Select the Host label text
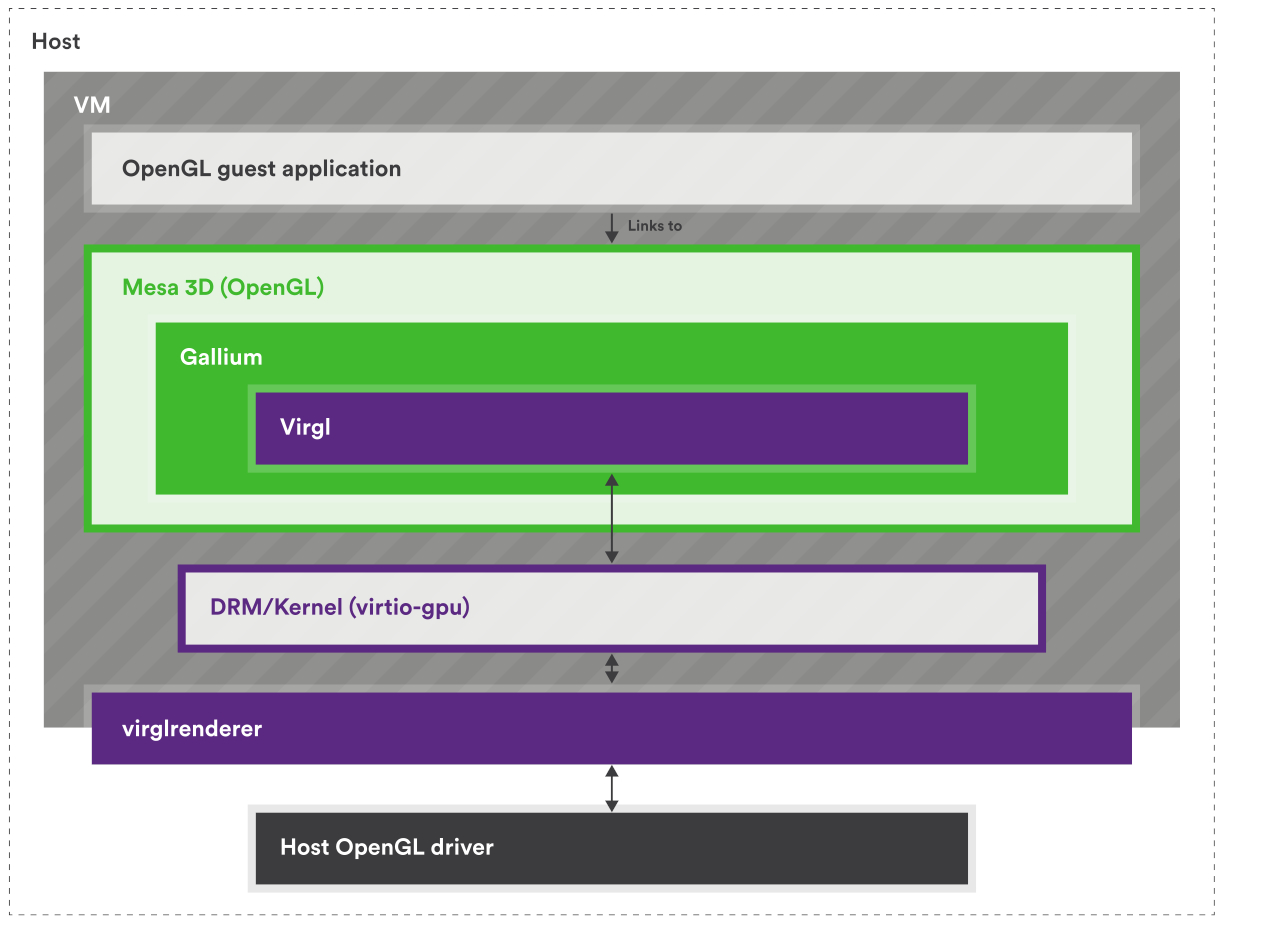The image size is (1265, 948). [56, 42]
